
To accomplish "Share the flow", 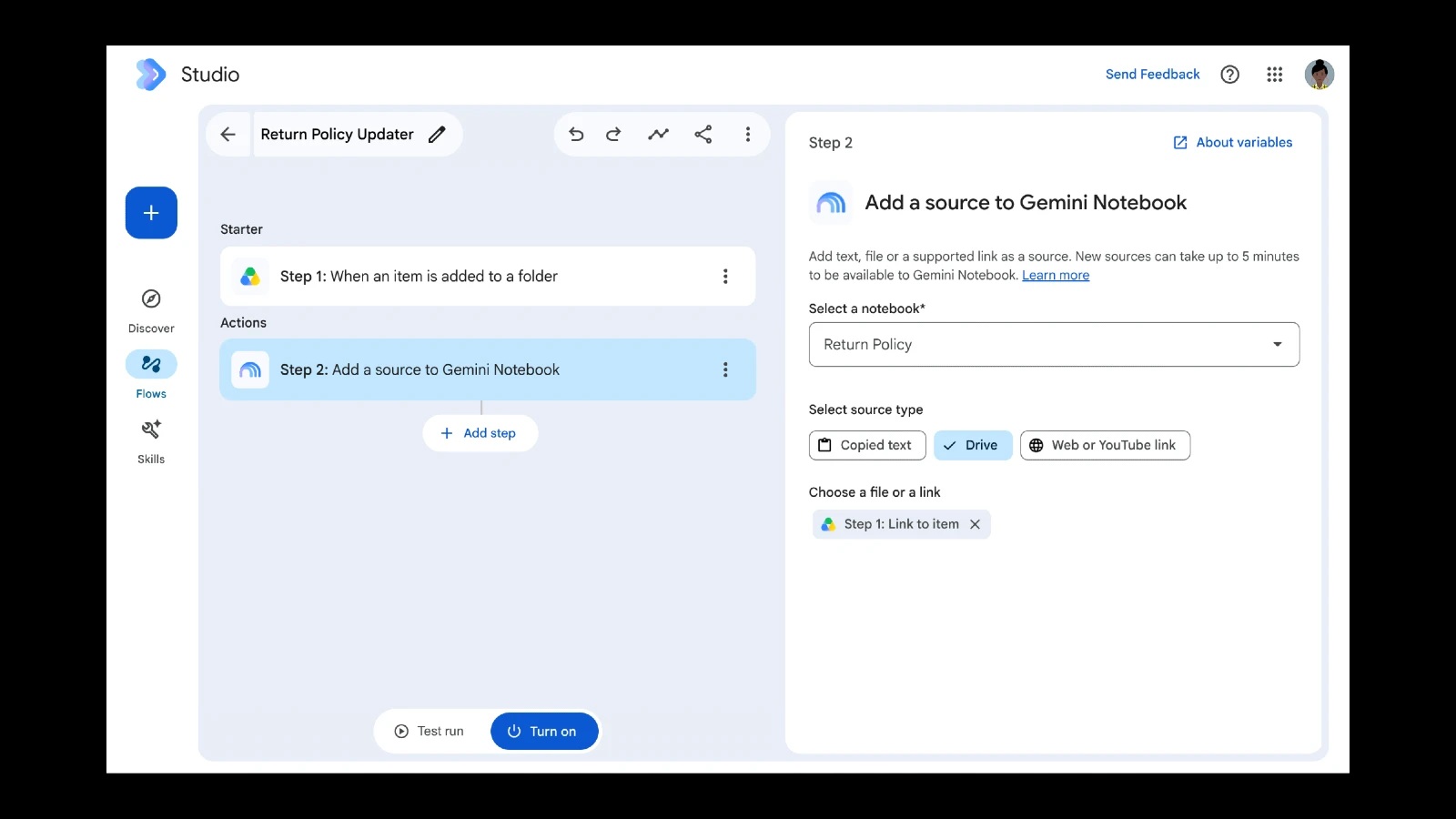I will [703, 135].
